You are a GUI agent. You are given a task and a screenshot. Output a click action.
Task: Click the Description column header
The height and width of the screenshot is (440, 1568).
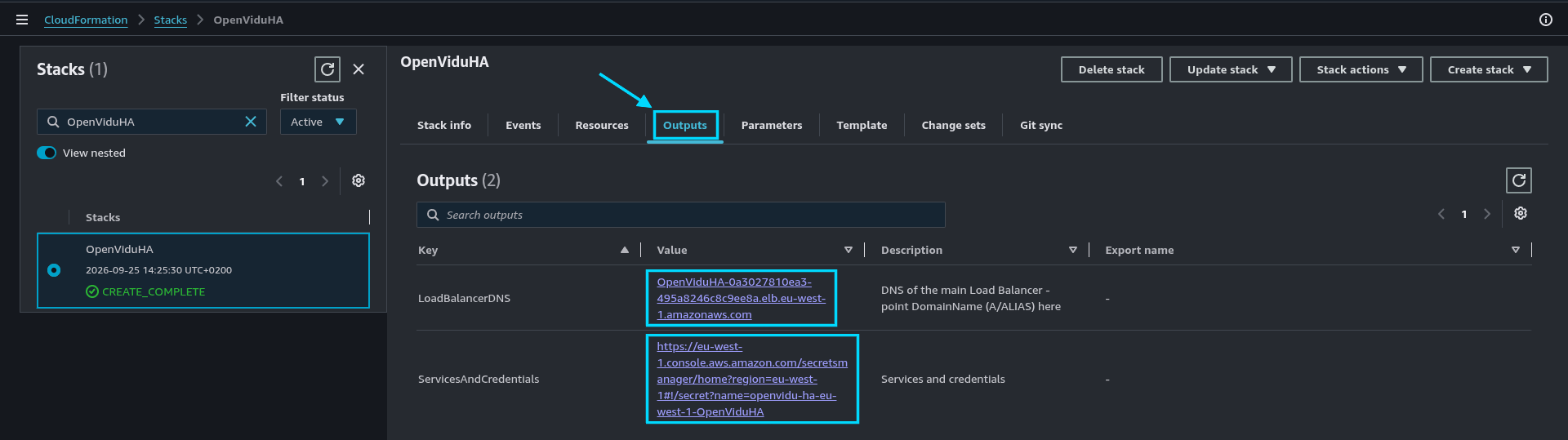click(911, 250)
